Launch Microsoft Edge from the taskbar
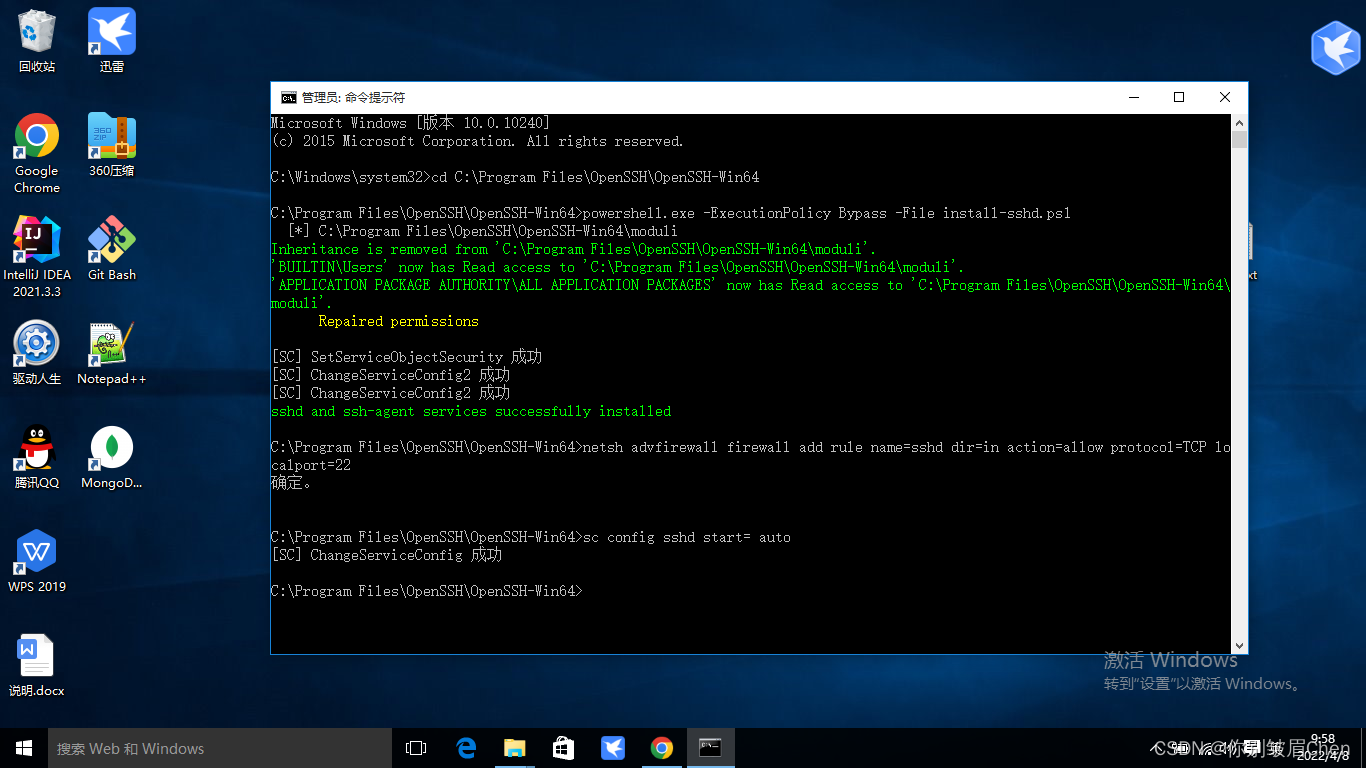Screen dimensions: 1366x768 (466, 748)
